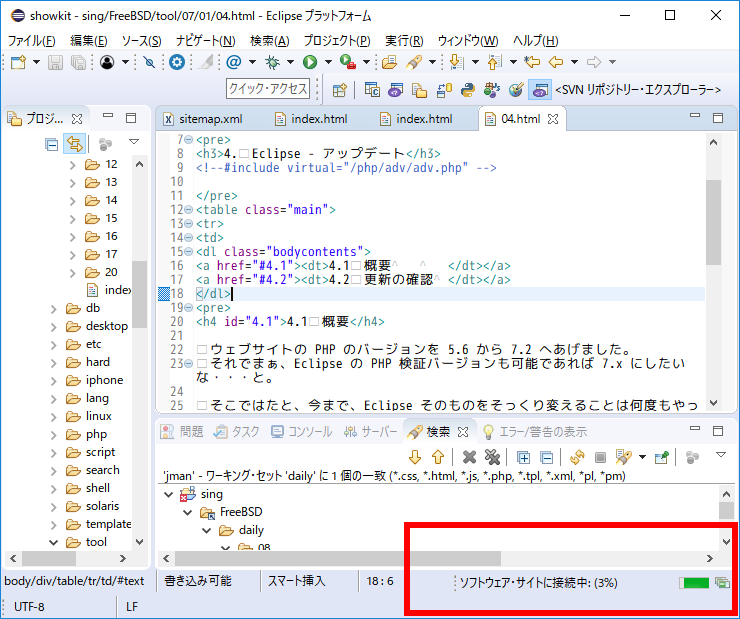Click the UTF-8 encoding status entry
The image size is (740, 619).
(29, 607)
